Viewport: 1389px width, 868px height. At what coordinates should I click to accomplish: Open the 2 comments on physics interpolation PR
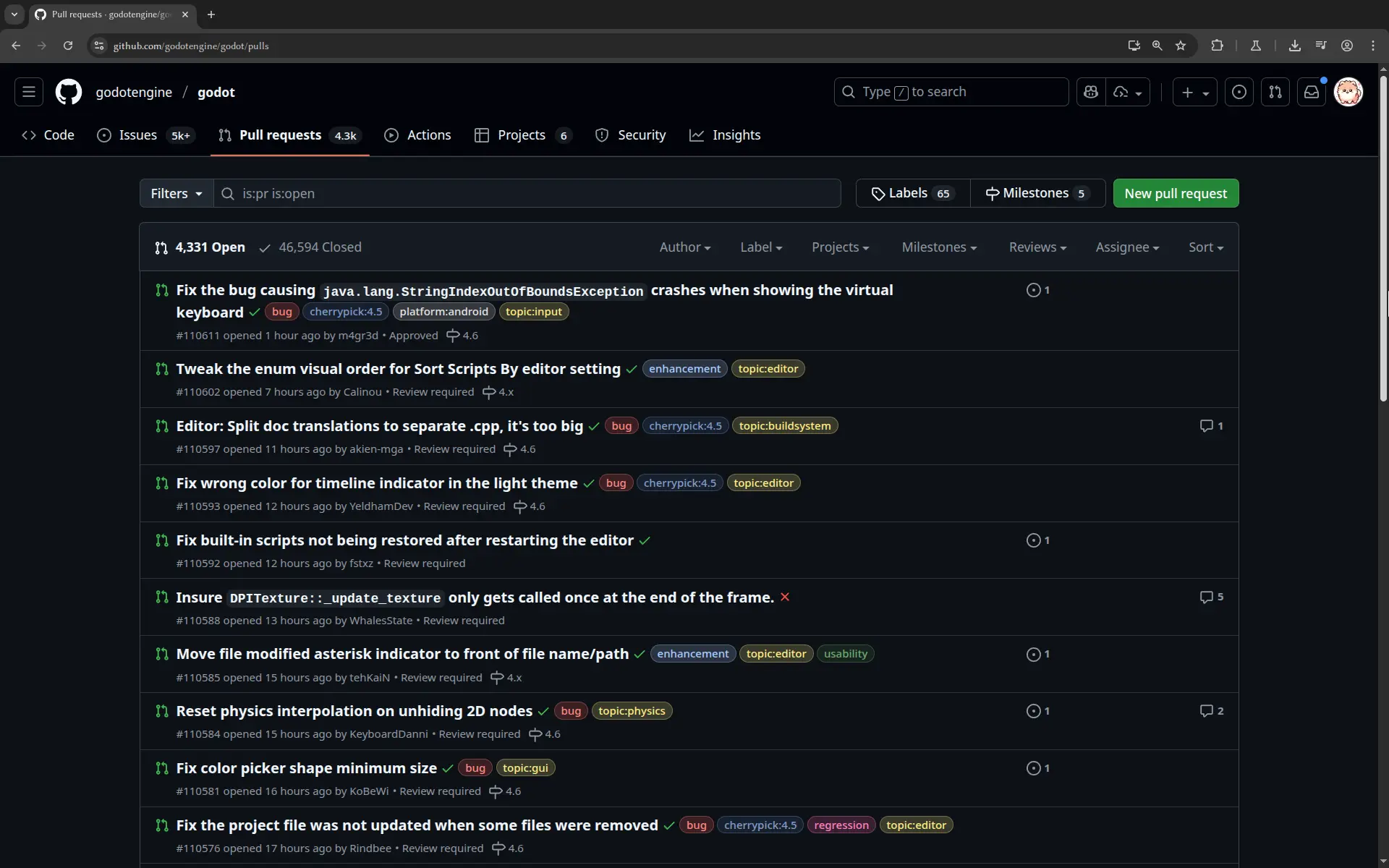(x=1212, y=711)
